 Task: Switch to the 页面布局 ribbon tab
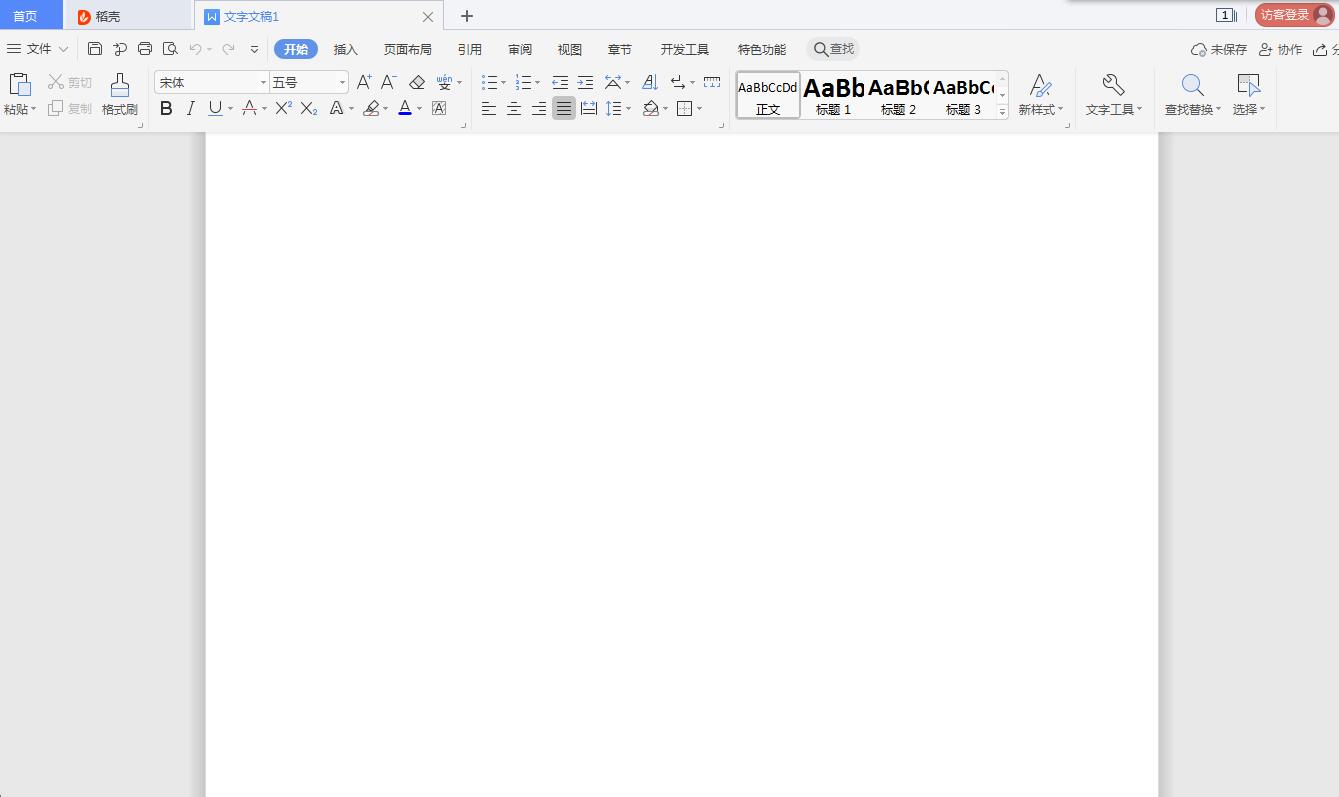[x=408, y=49]
